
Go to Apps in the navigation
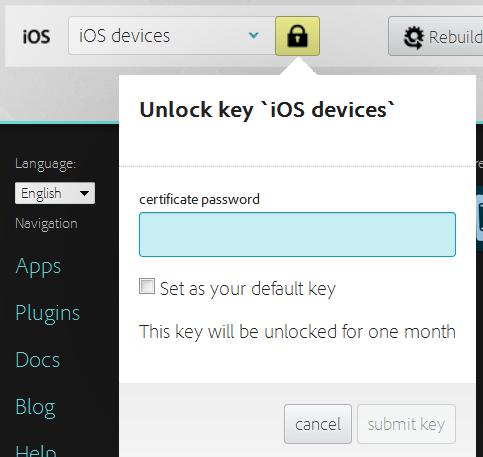38,267
